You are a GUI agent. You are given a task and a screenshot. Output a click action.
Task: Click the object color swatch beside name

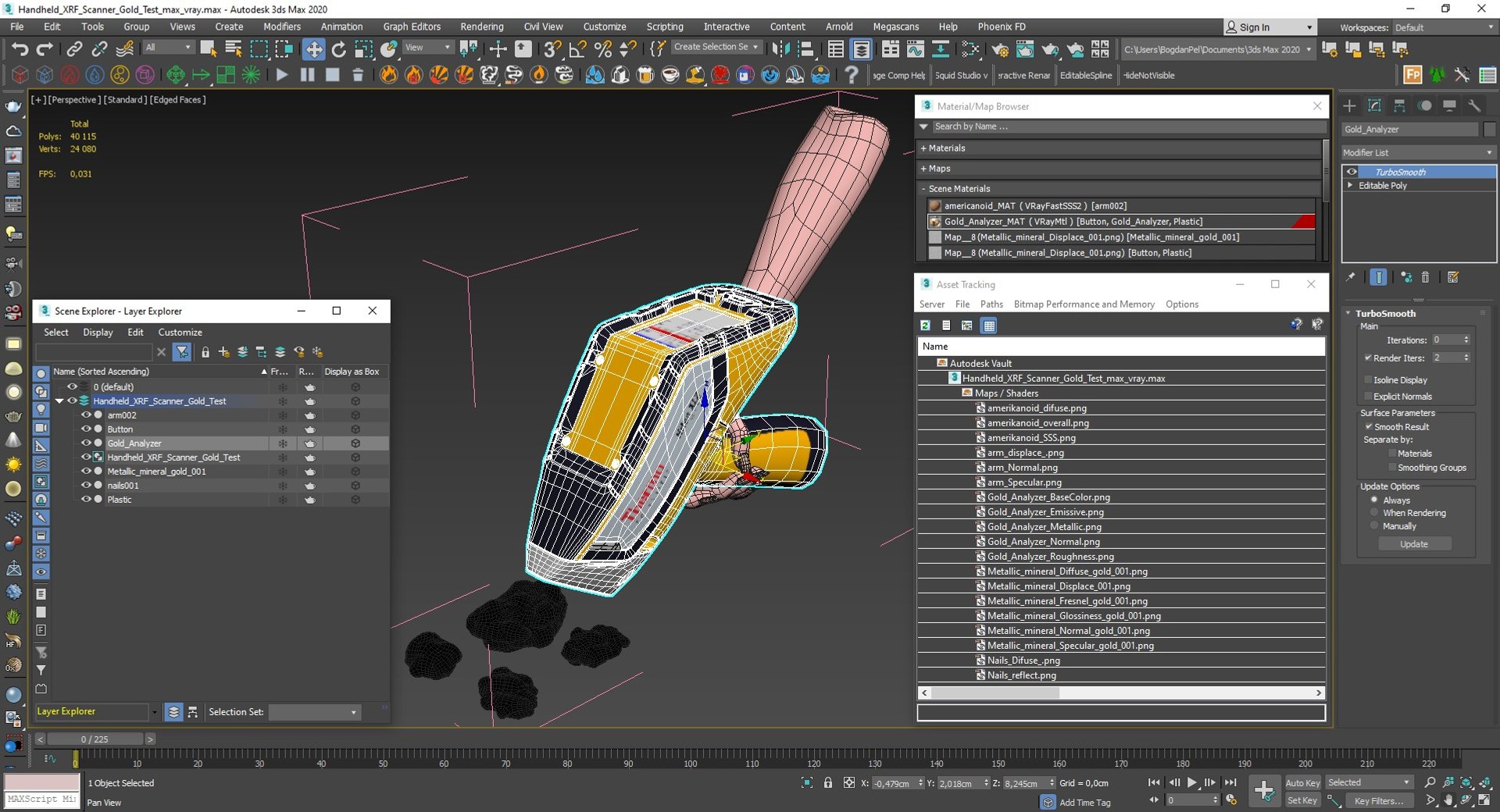pyautogui.click(x=1489, y=130)
